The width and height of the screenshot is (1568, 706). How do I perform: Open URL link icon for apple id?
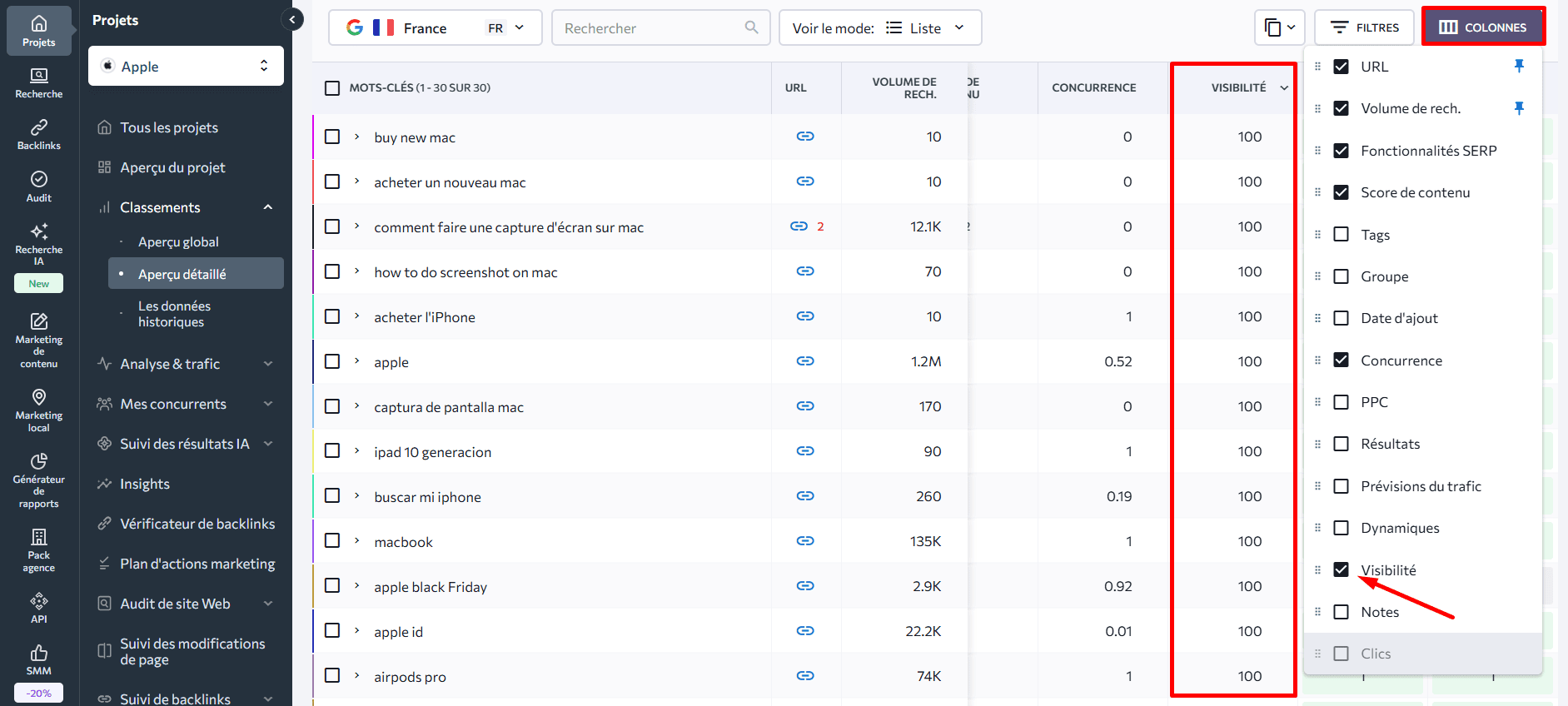click(805, 631)
